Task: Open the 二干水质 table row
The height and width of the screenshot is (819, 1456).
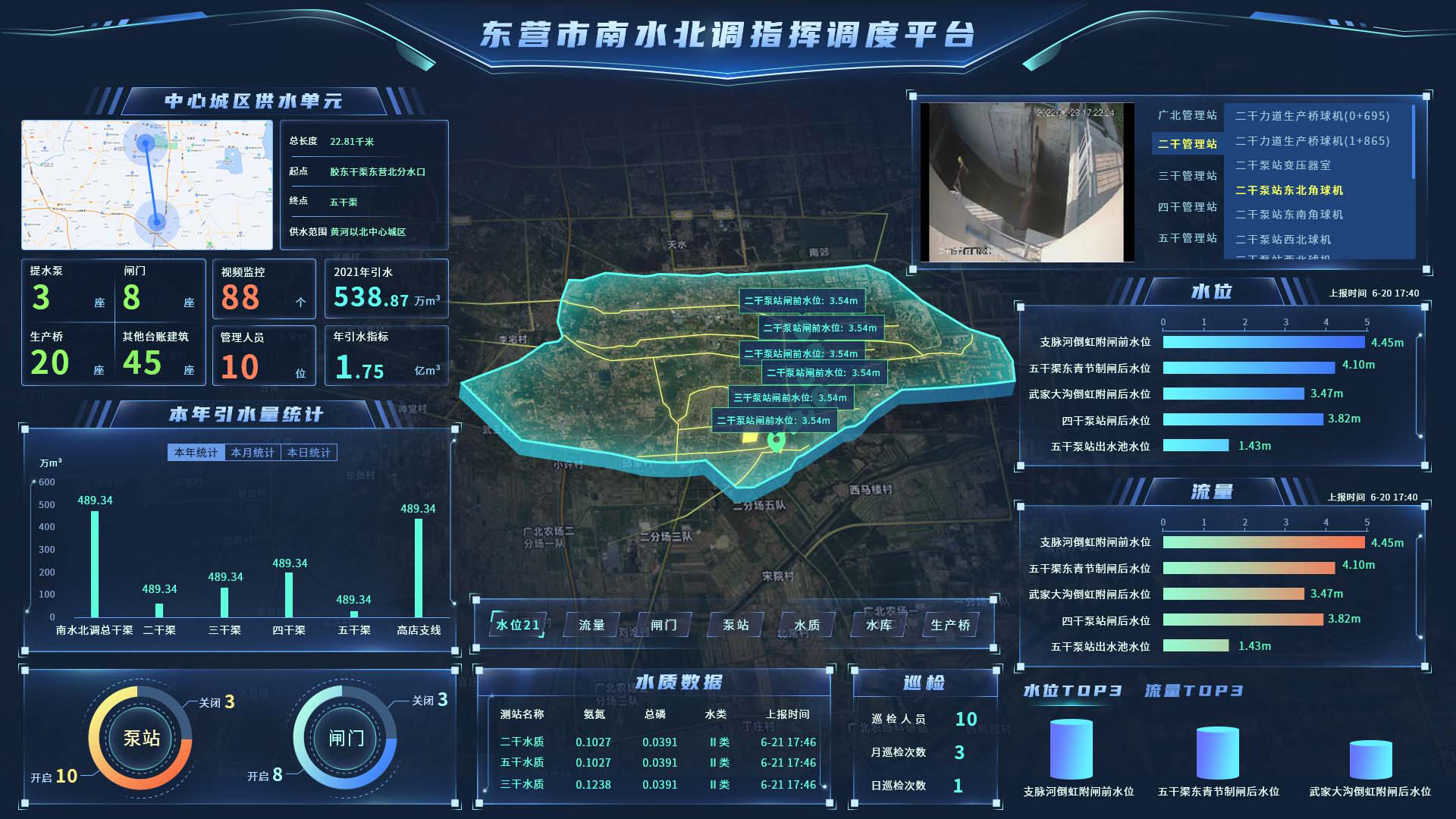Action: [x=657, y=742]
